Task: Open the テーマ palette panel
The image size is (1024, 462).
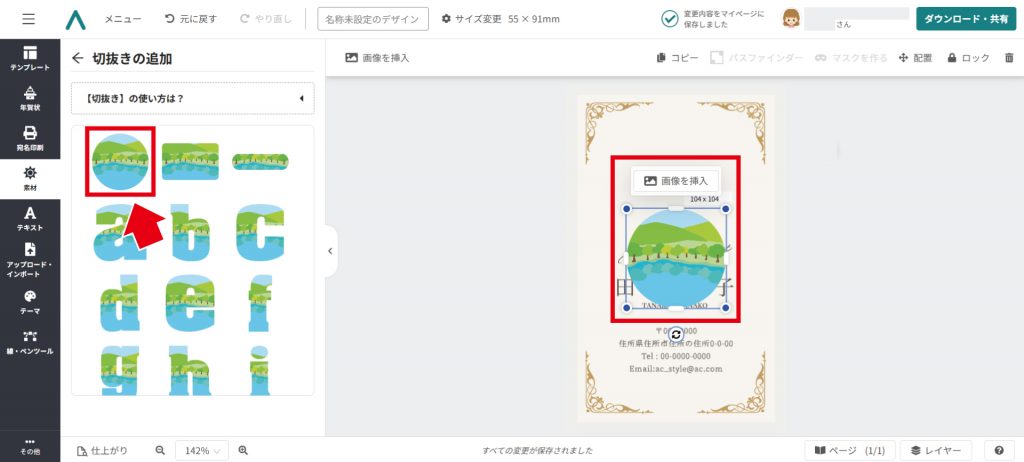Action: tap(30, 302)
